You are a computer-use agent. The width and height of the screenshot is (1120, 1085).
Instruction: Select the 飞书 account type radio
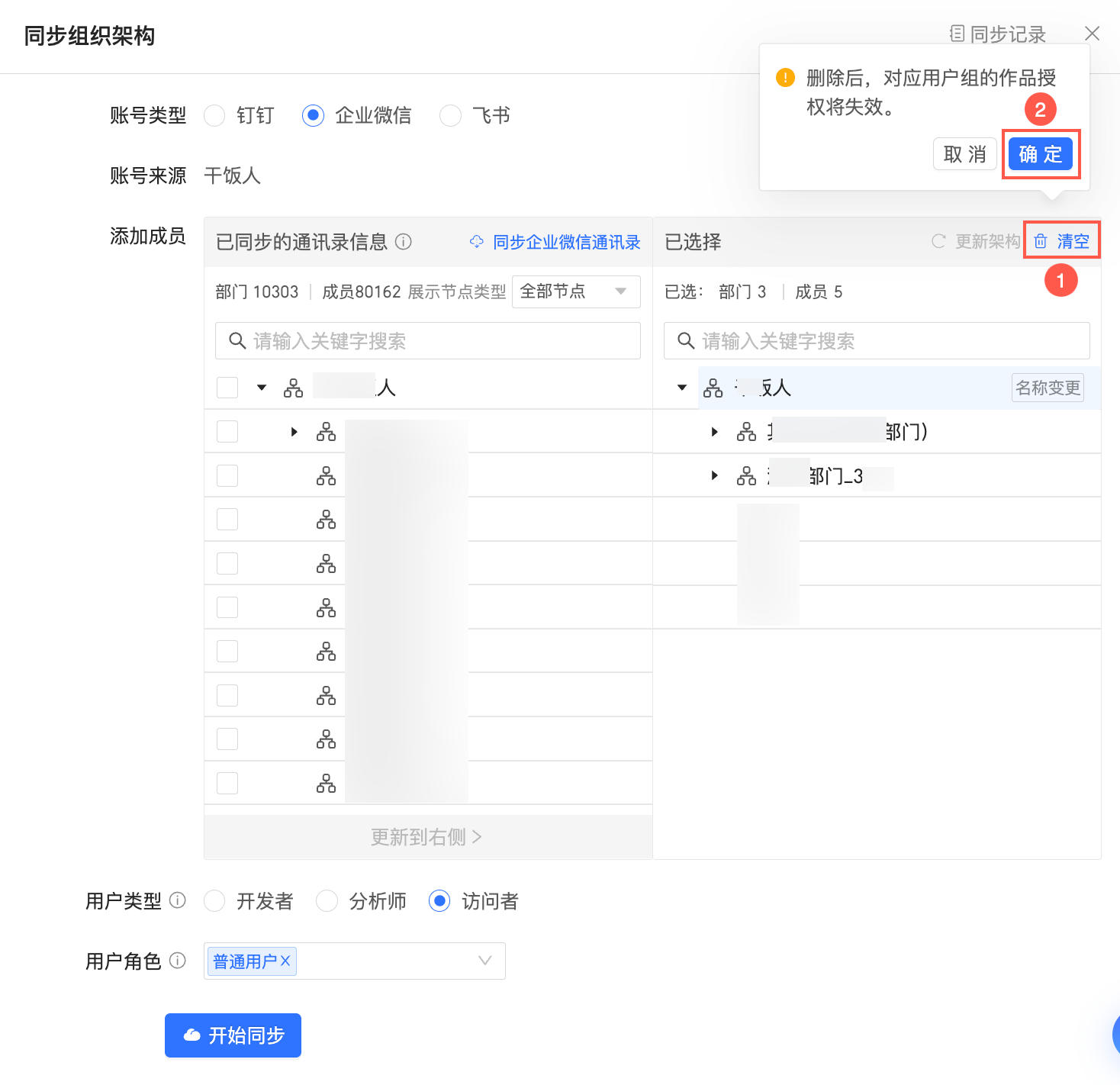click(x=450, y=115)
